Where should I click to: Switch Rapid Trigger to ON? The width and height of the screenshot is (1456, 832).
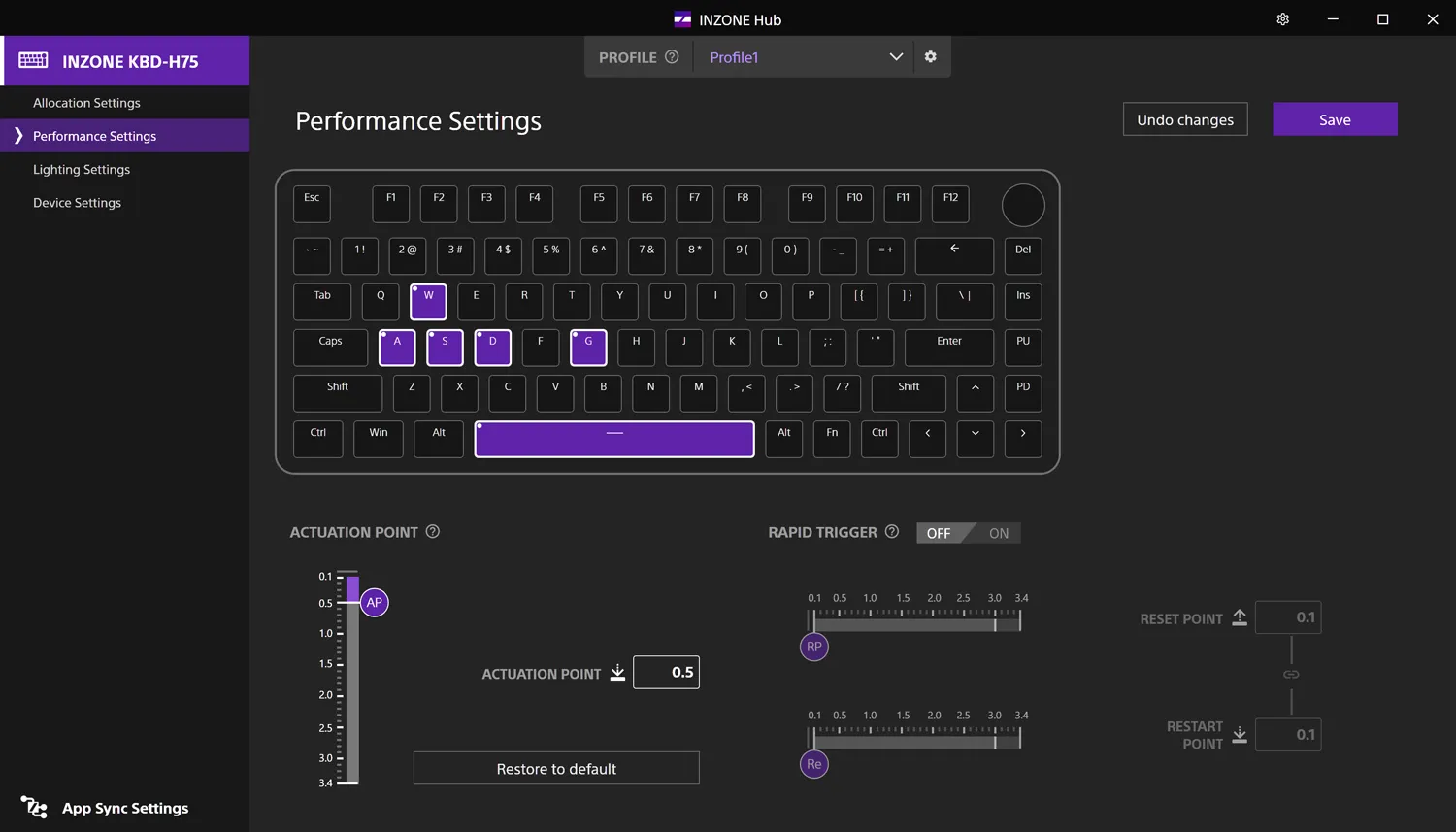point(997,532)
